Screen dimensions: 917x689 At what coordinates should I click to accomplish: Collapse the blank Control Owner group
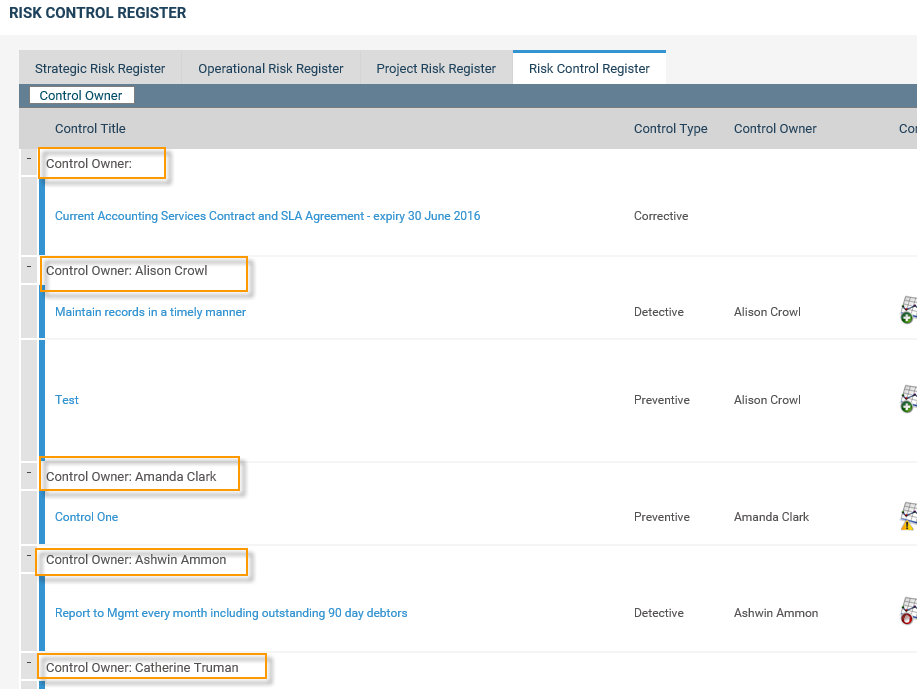click(x=29, y=159)
